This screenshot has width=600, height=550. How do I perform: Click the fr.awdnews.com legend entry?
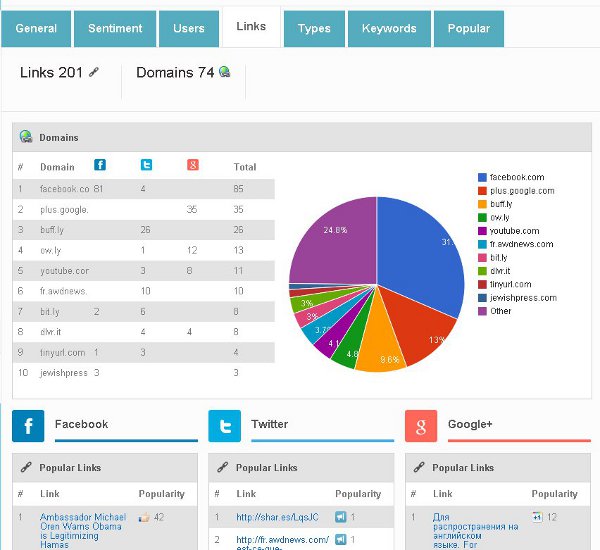(516, 244)
